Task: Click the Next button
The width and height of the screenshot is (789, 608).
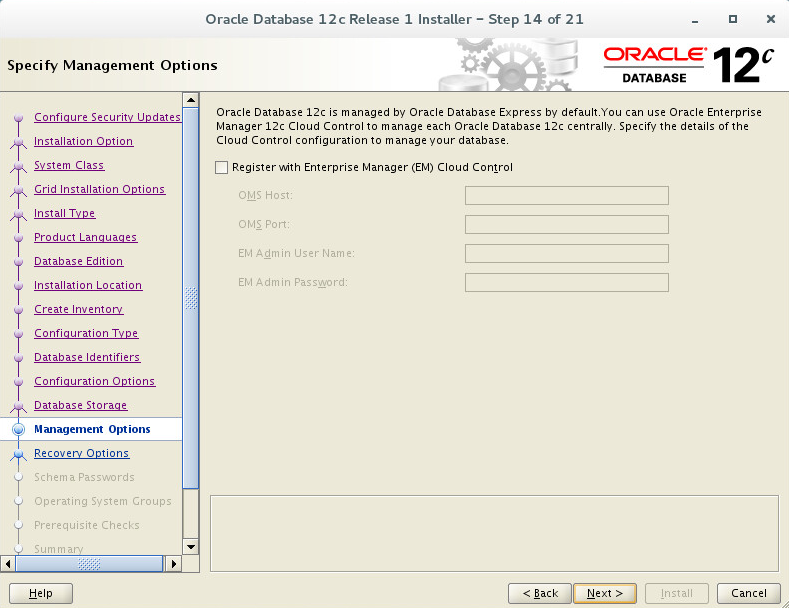Action: (x=605, y=593)
